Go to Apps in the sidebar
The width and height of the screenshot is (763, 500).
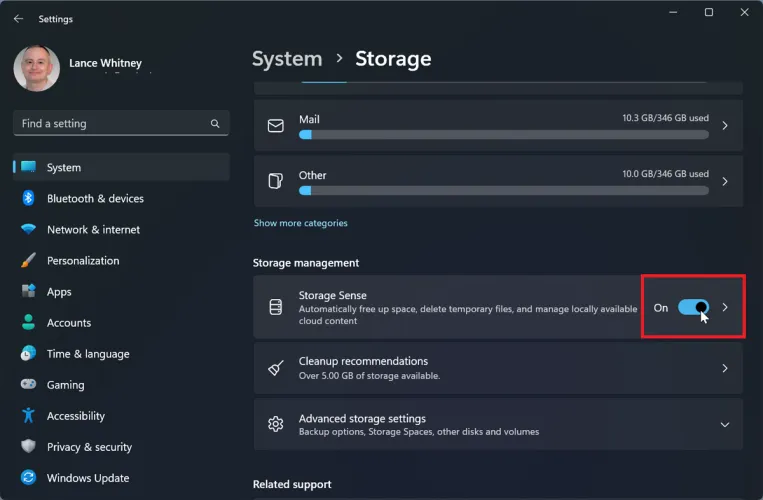point(59,292)
